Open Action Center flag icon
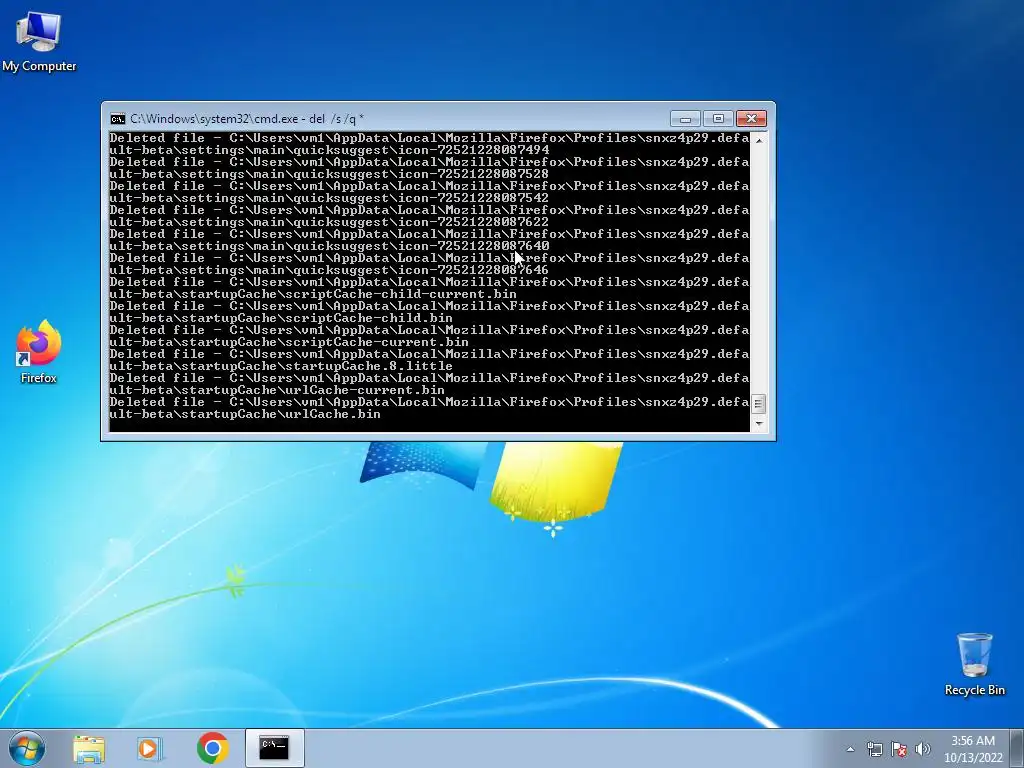This screenshot has height=768, width=1024. click(899, 749)
